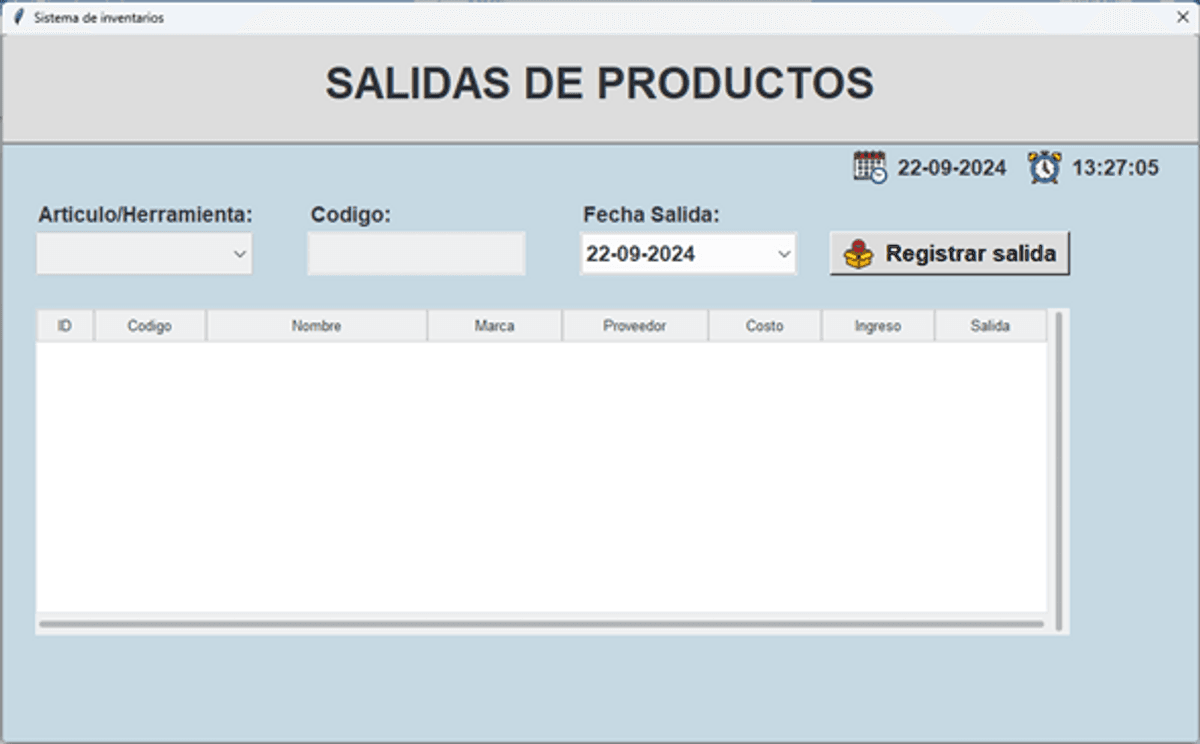Click the current time label 13:27:05
Viewport: 1200px width, 744px height.
coord(1115,168)
